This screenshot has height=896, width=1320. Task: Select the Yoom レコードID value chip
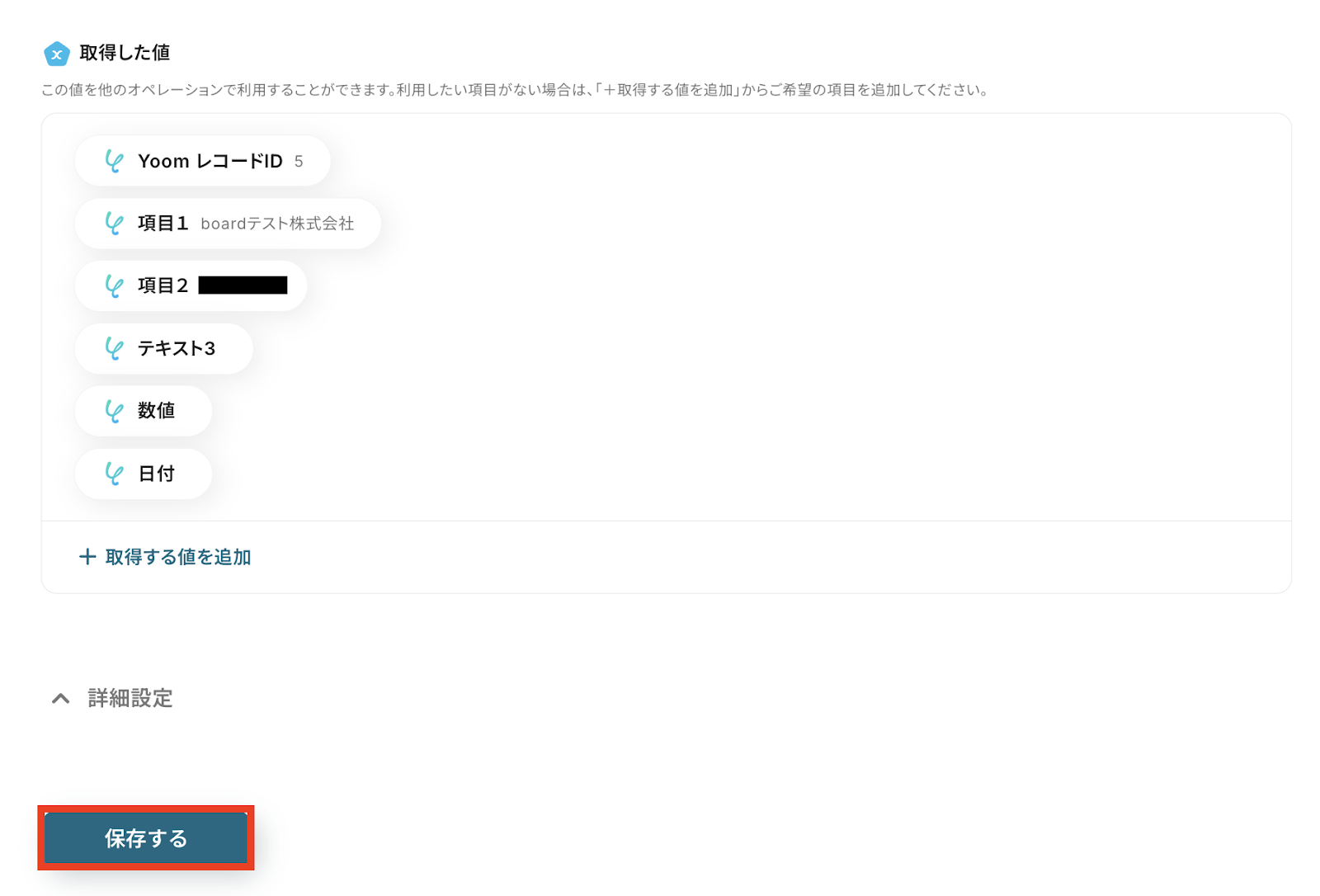pos(203,161)
